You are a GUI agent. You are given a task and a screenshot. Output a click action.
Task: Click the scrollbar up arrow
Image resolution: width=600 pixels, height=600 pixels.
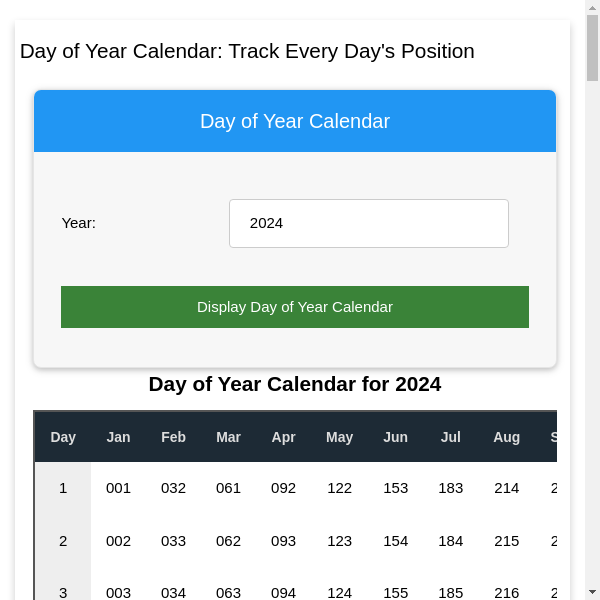[592, 8]
